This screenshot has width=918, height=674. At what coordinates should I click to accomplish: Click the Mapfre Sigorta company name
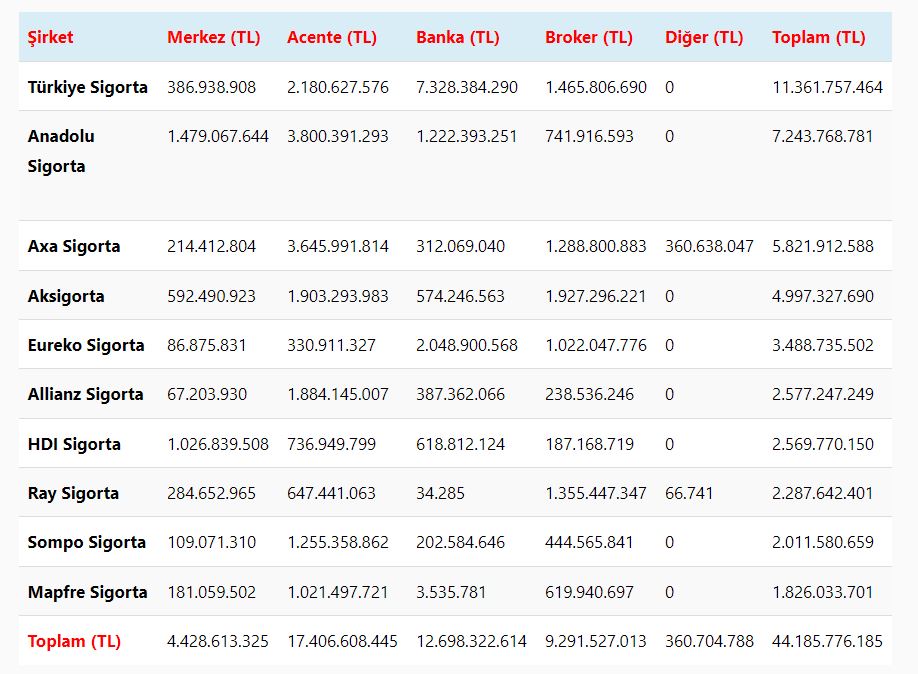(x=88, y=592)
